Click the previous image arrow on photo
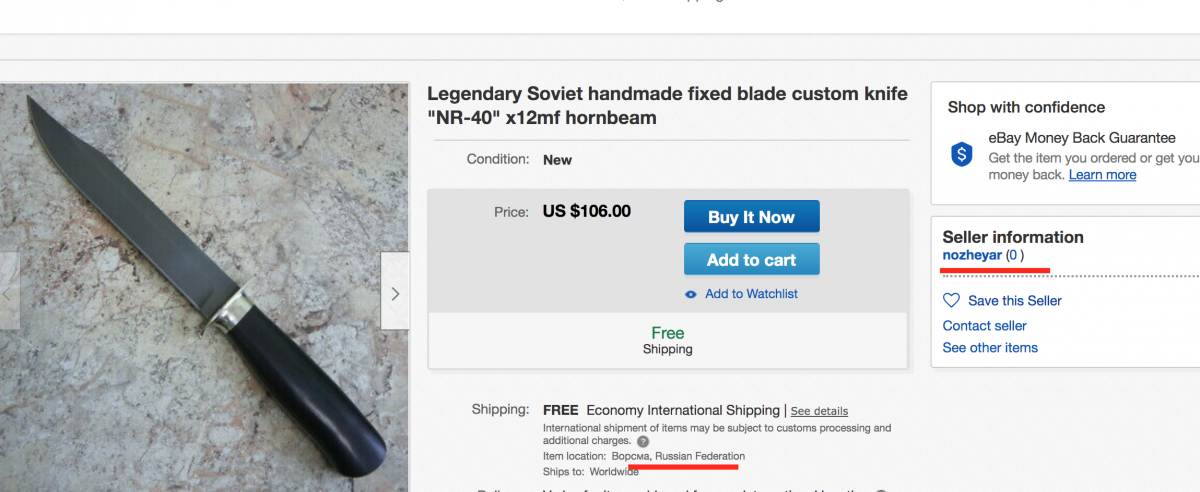Screen dimensions: 1200x492 click(x=8, y=292)
